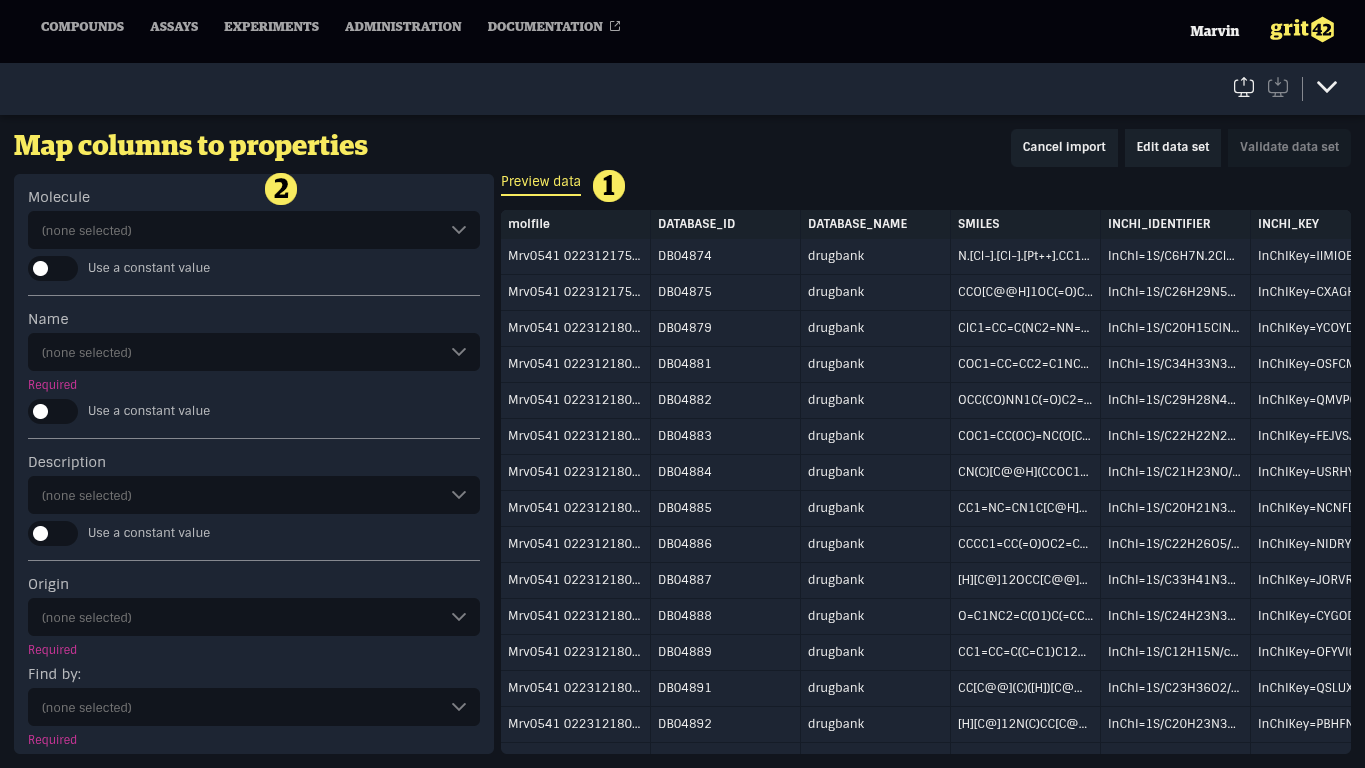Open the Compounds menu
The width and height of the screenshot is (1365, 768).
point(82,27)
